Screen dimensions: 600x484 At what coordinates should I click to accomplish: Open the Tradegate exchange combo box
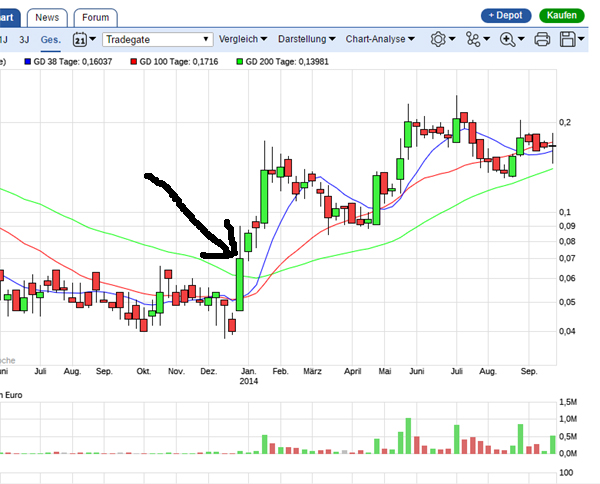click(158, 39)
